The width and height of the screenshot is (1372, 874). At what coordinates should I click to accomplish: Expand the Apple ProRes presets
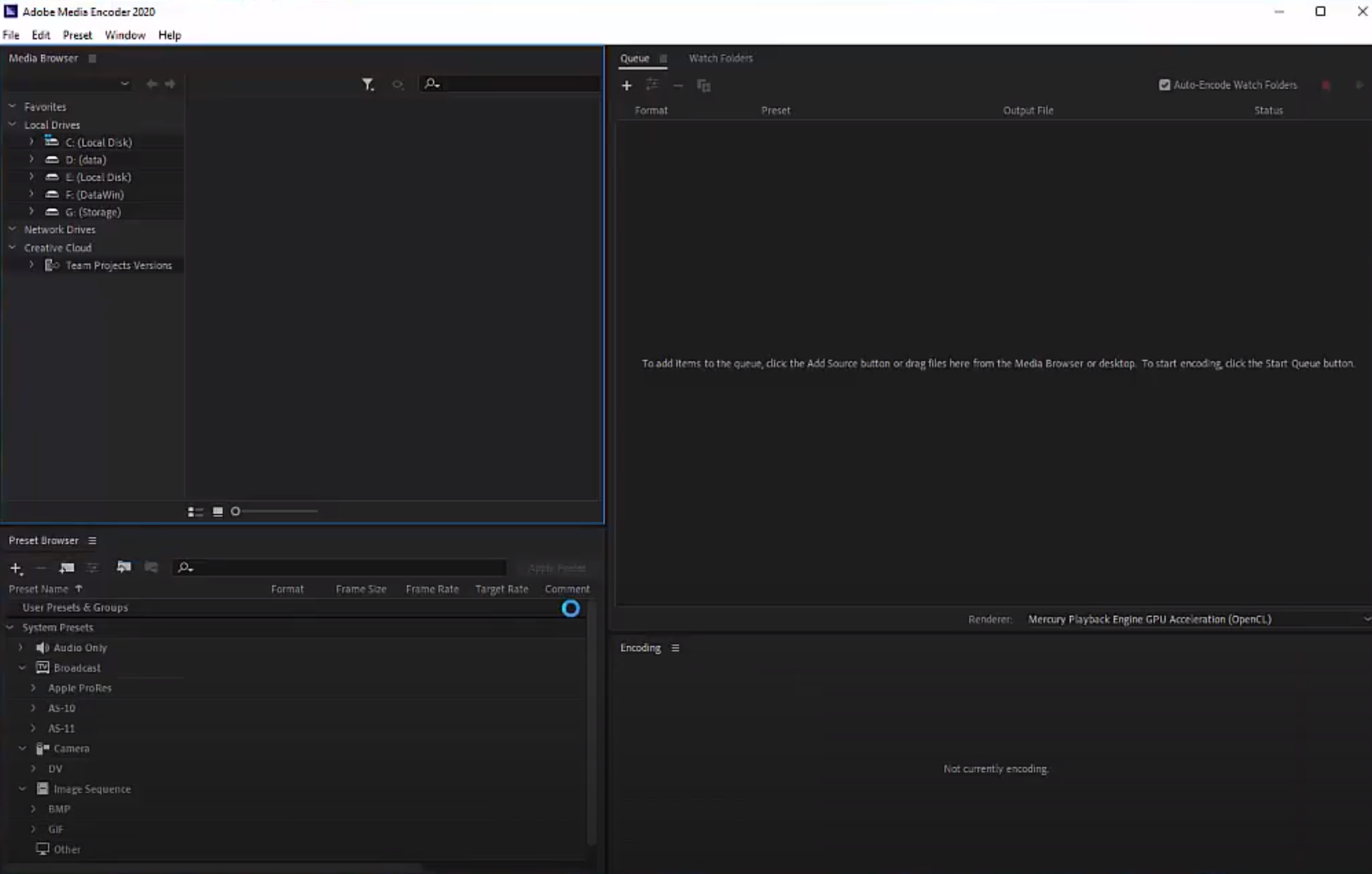[x=33, y=688]
